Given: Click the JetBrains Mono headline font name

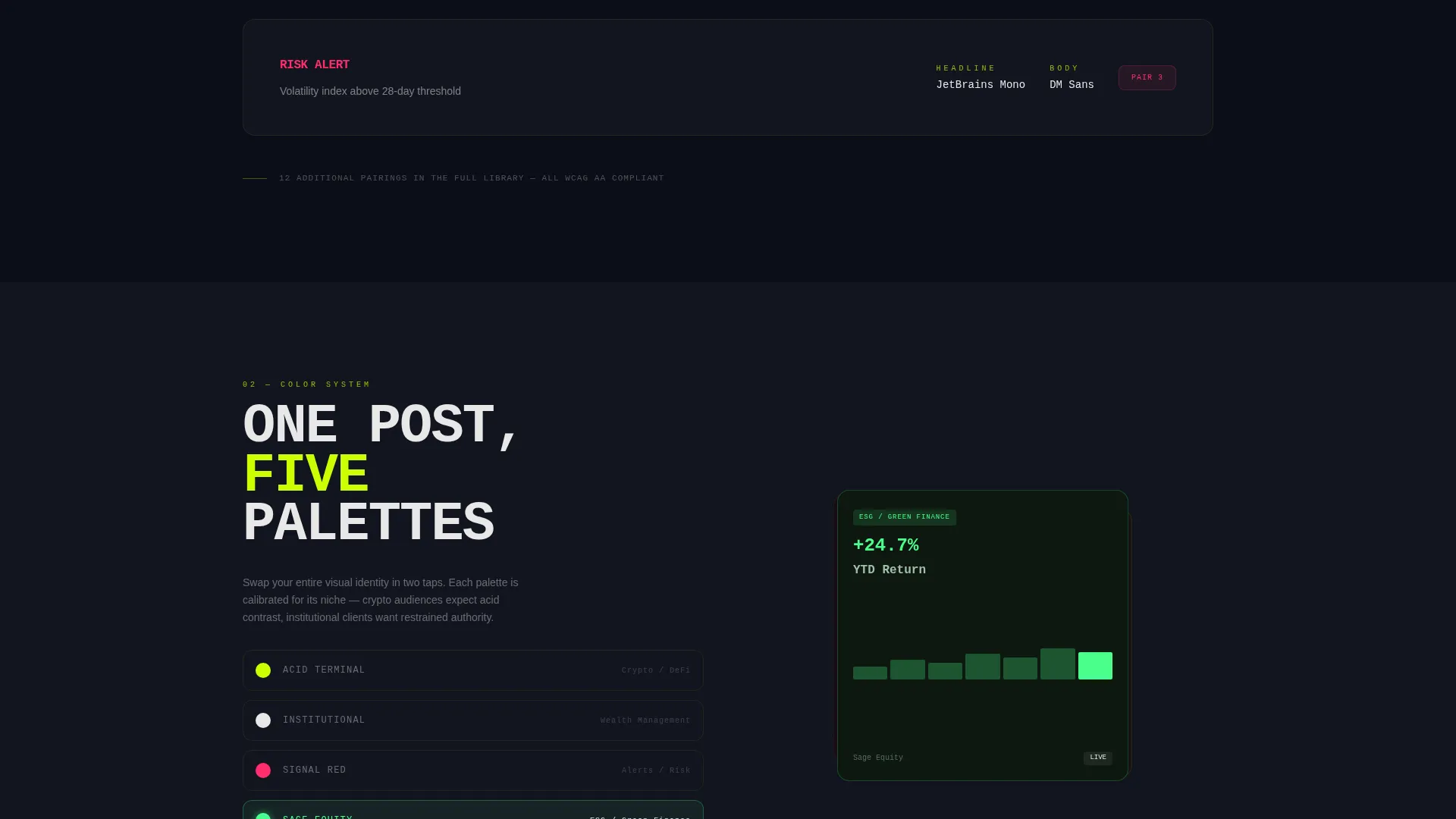Looking at the screenshot, I should pyautogui.click(x=981, y=85).
